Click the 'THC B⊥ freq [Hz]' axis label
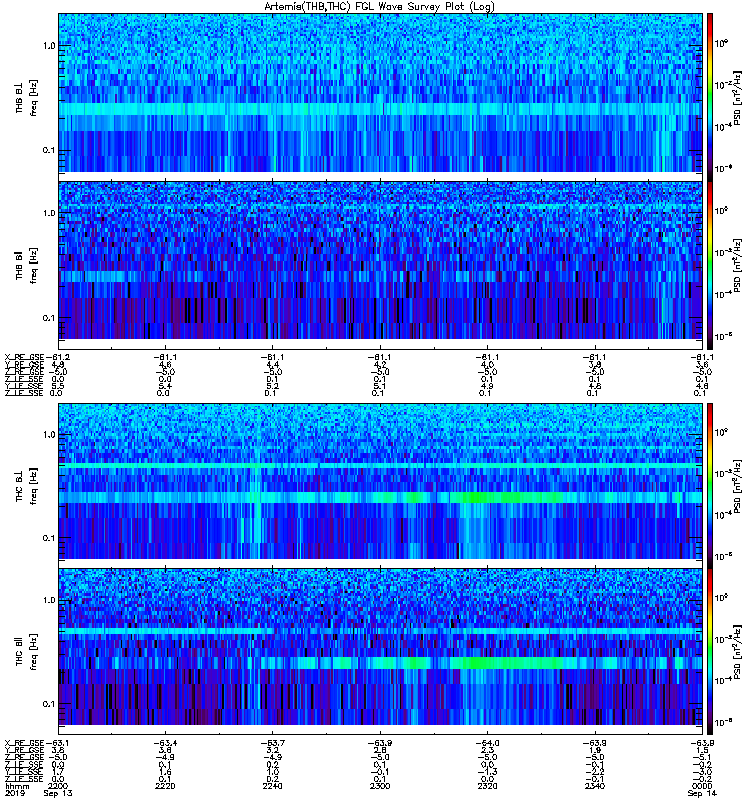Viewport: 750px width, 800px height. coord(26,486)
